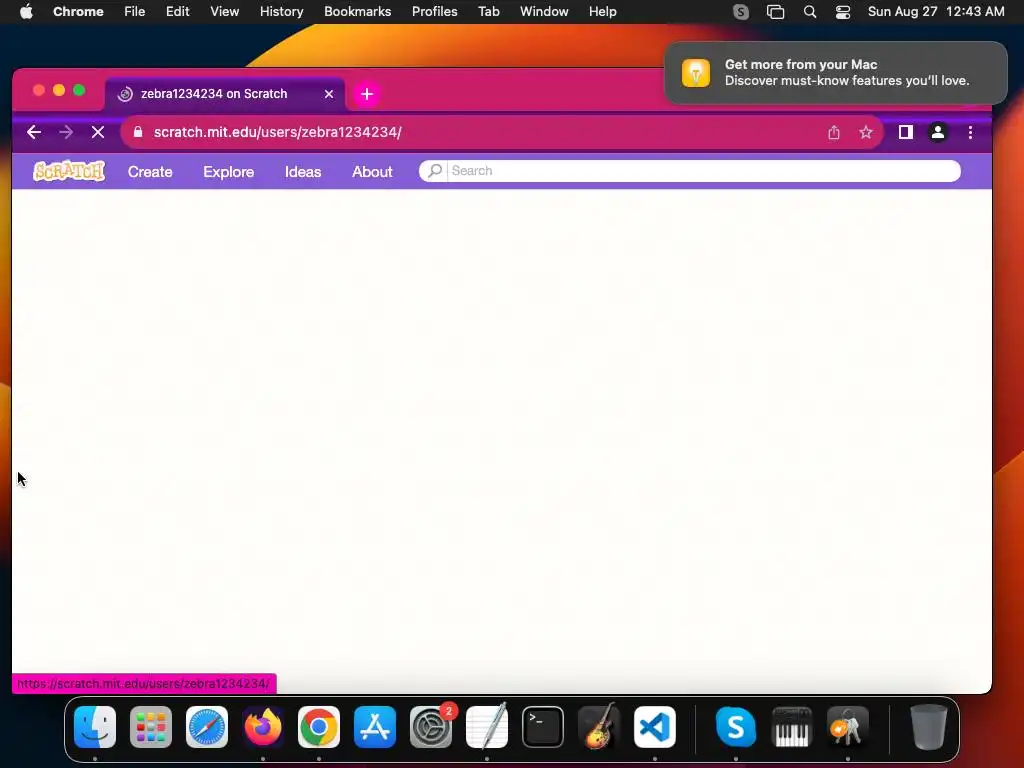
Task: Open Terminal from the Dock
Action: tap(543, 727)
